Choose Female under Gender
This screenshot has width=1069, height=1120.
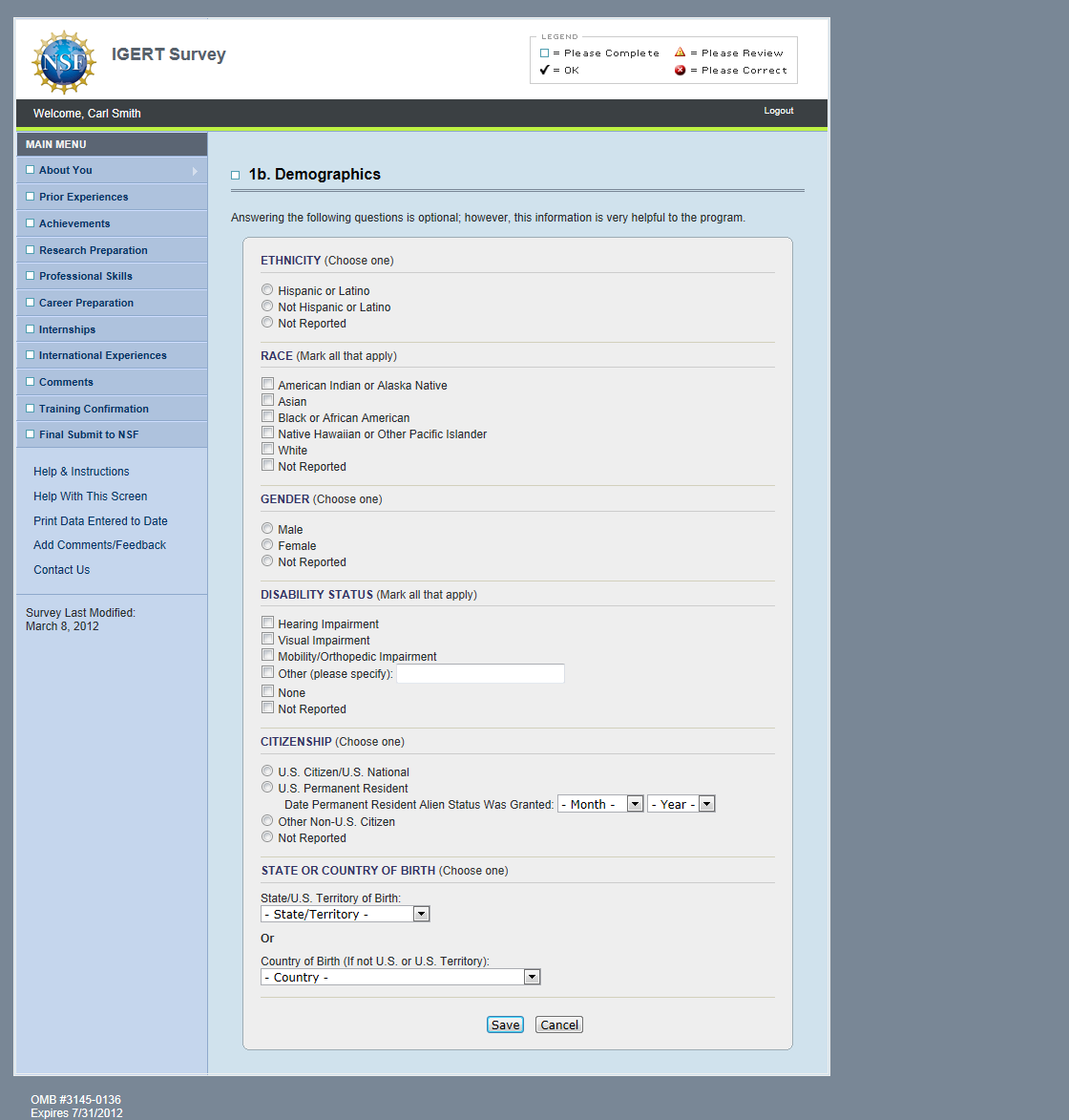(x=267, y=545)
